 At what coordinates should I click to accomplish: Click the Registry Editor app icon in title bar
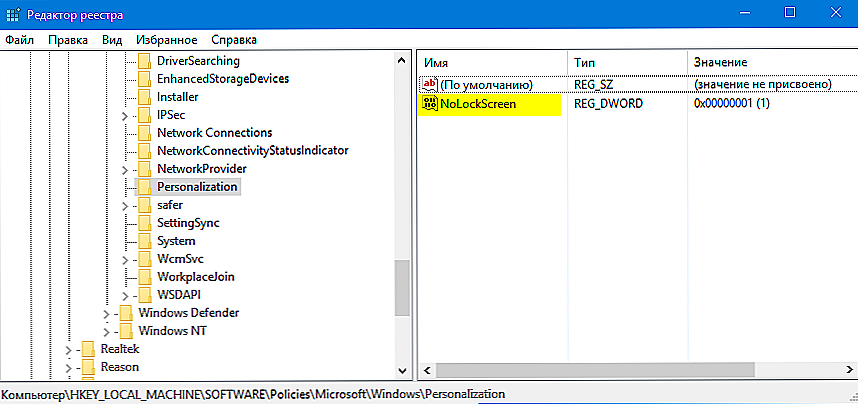(x=14, y=14)
